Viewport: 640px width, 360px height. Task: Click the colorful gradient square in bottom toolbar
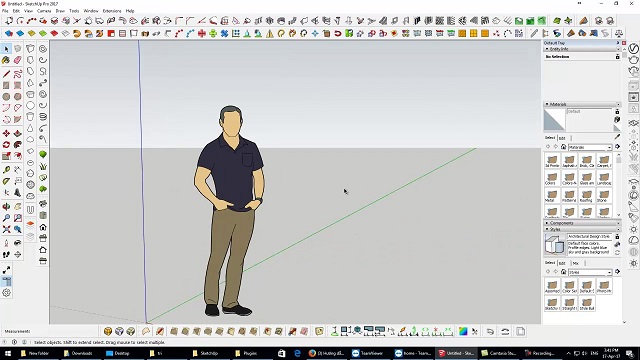(463, 331)
